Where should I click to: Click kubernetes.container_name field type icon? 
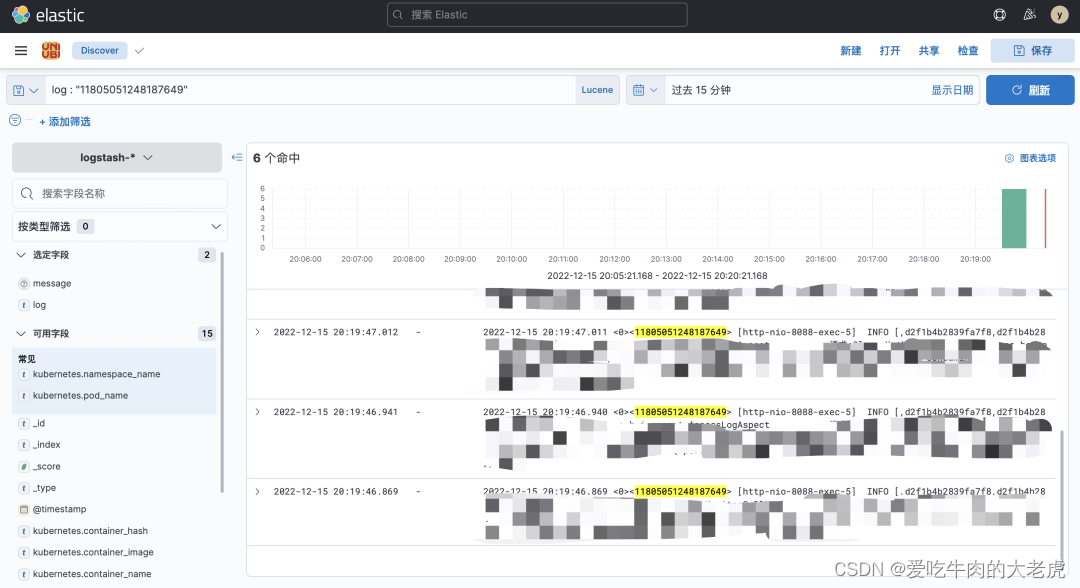[x=24, y=574]
